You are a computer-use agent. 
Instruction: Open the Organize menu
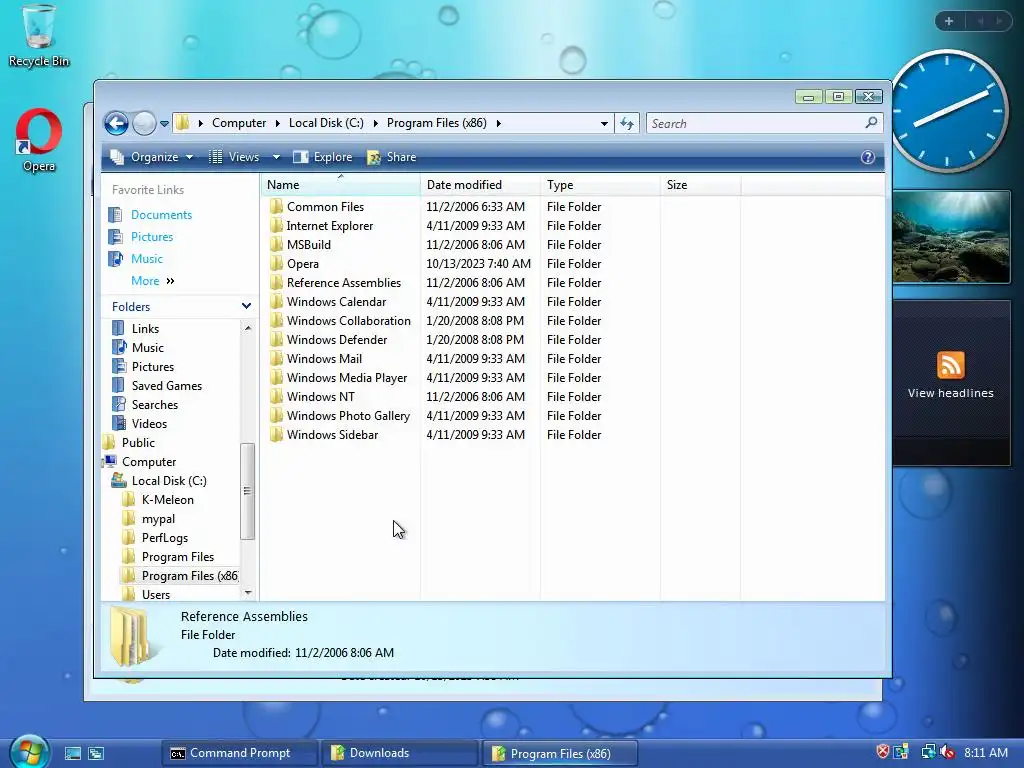click(152, 157)
